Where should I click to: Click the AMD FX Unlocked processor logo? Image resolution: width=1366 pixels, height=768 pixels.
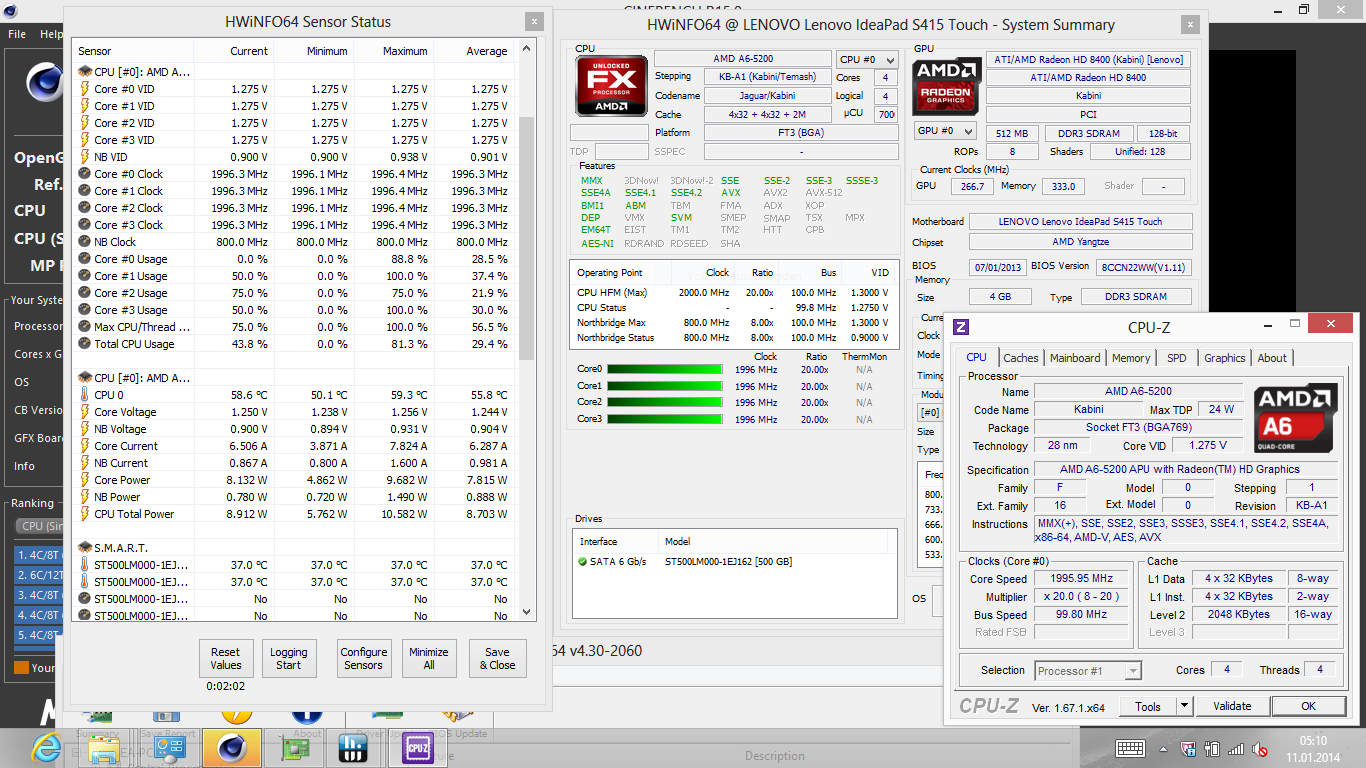point(611,86)
